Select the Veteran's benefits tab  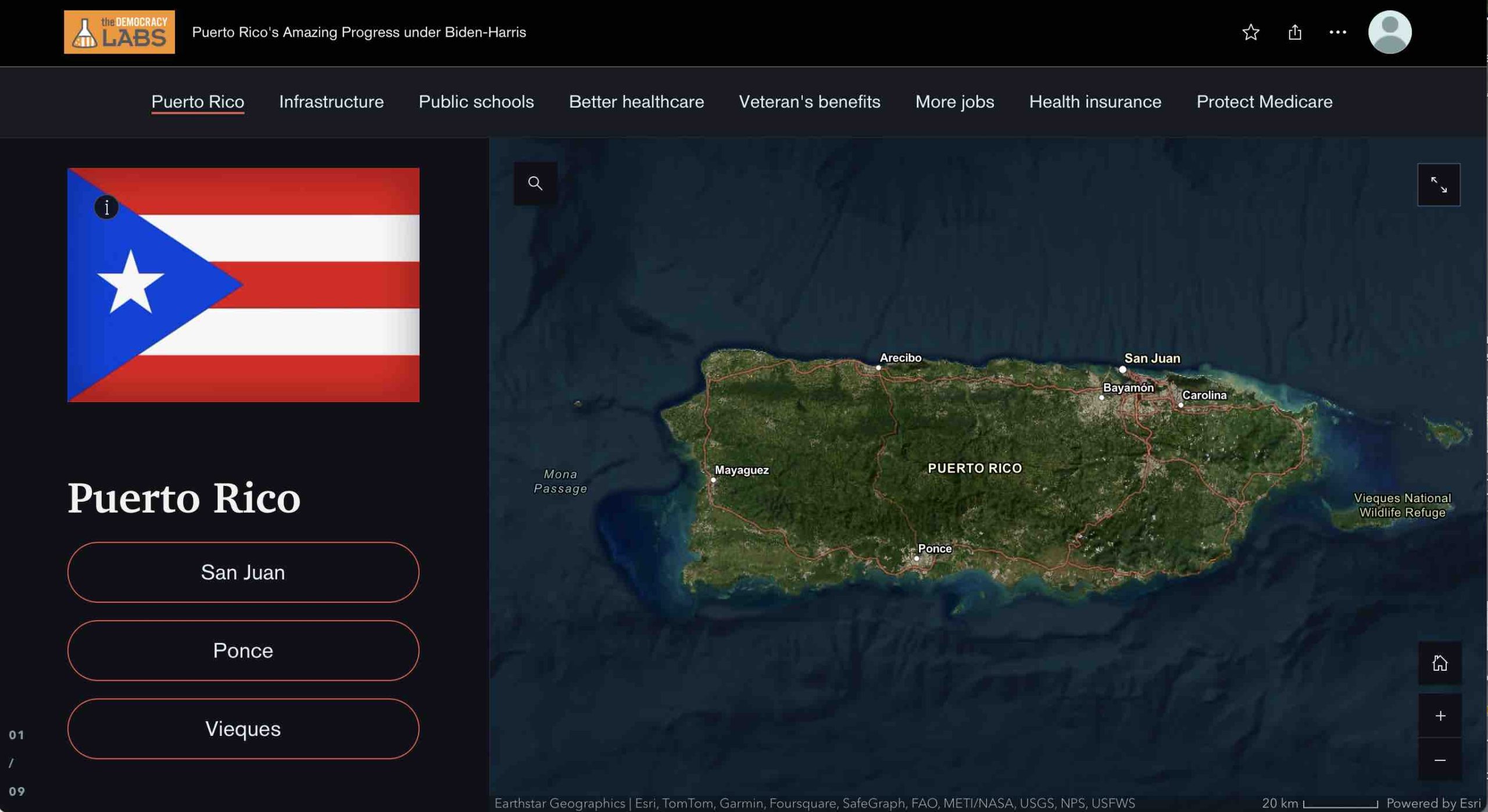[x=809, y=102]
